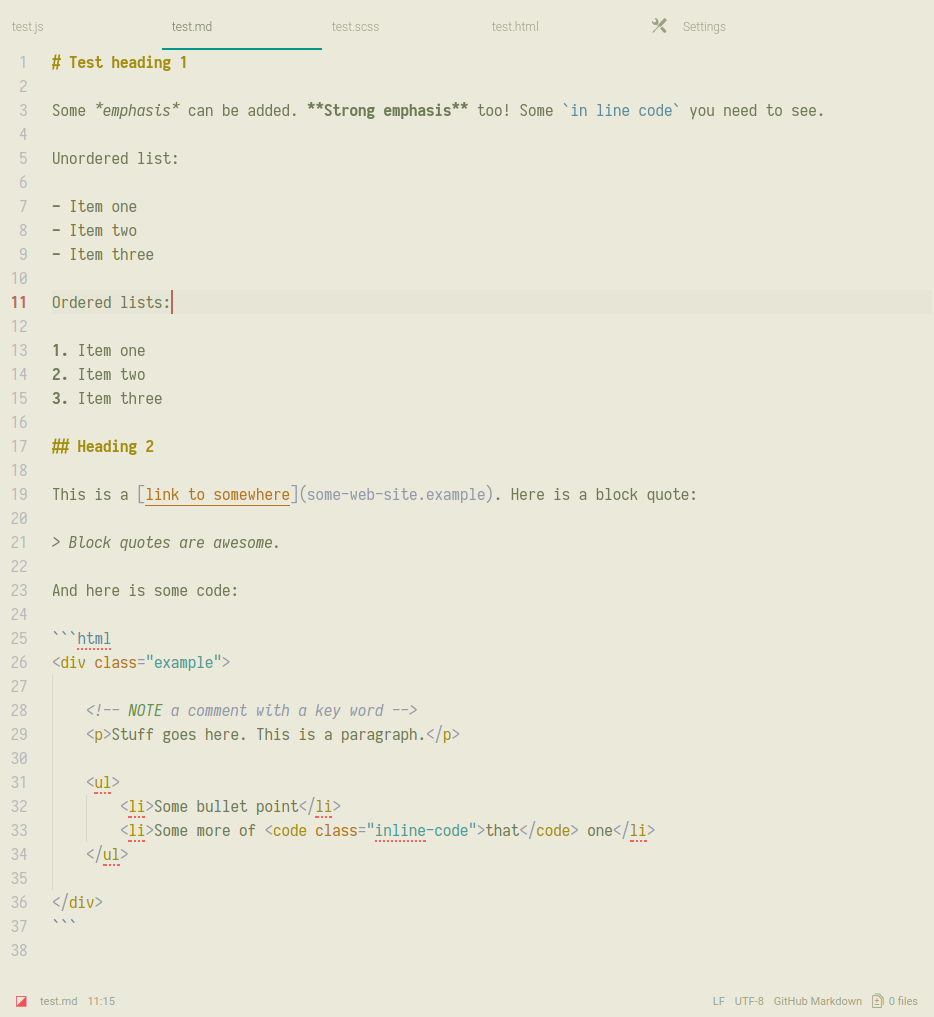Open the Settings tab
Screen dimensions: 934x1017
pos(704,27)
